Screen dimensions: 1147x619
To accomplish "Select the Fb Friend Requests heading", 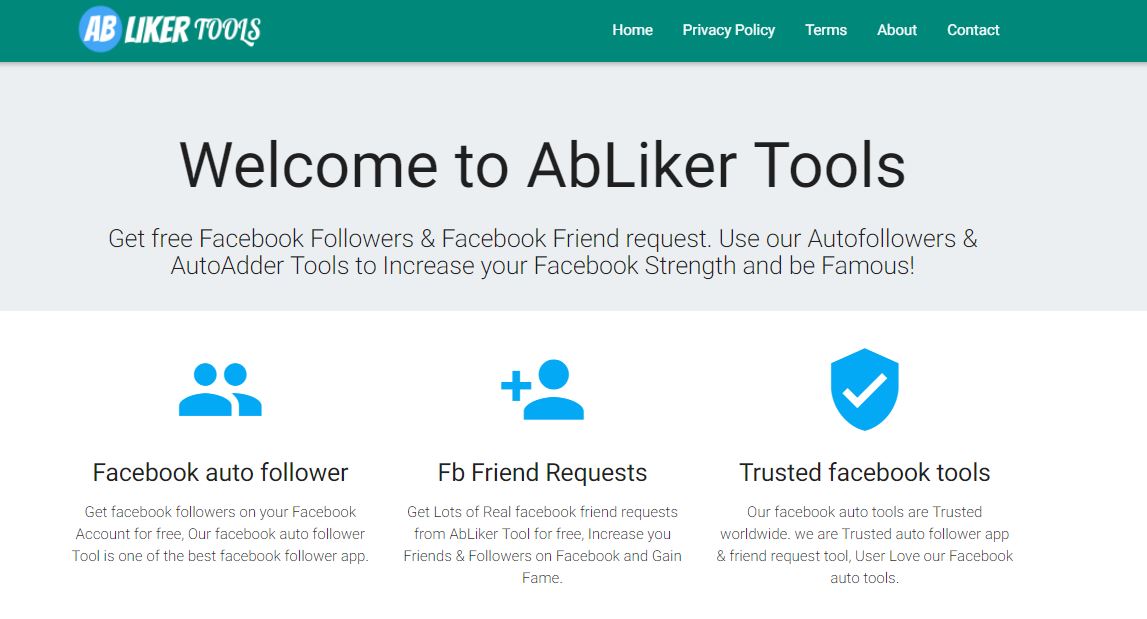I will (541, 471).
